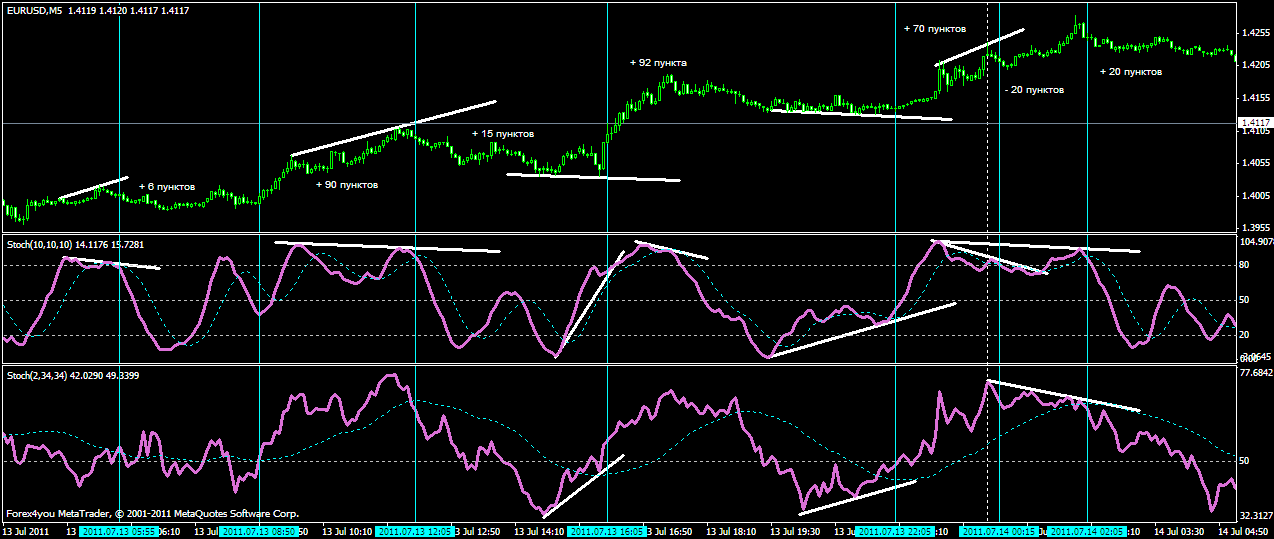Select the 2011.07.13 22:05 time marker

point(895,531)
